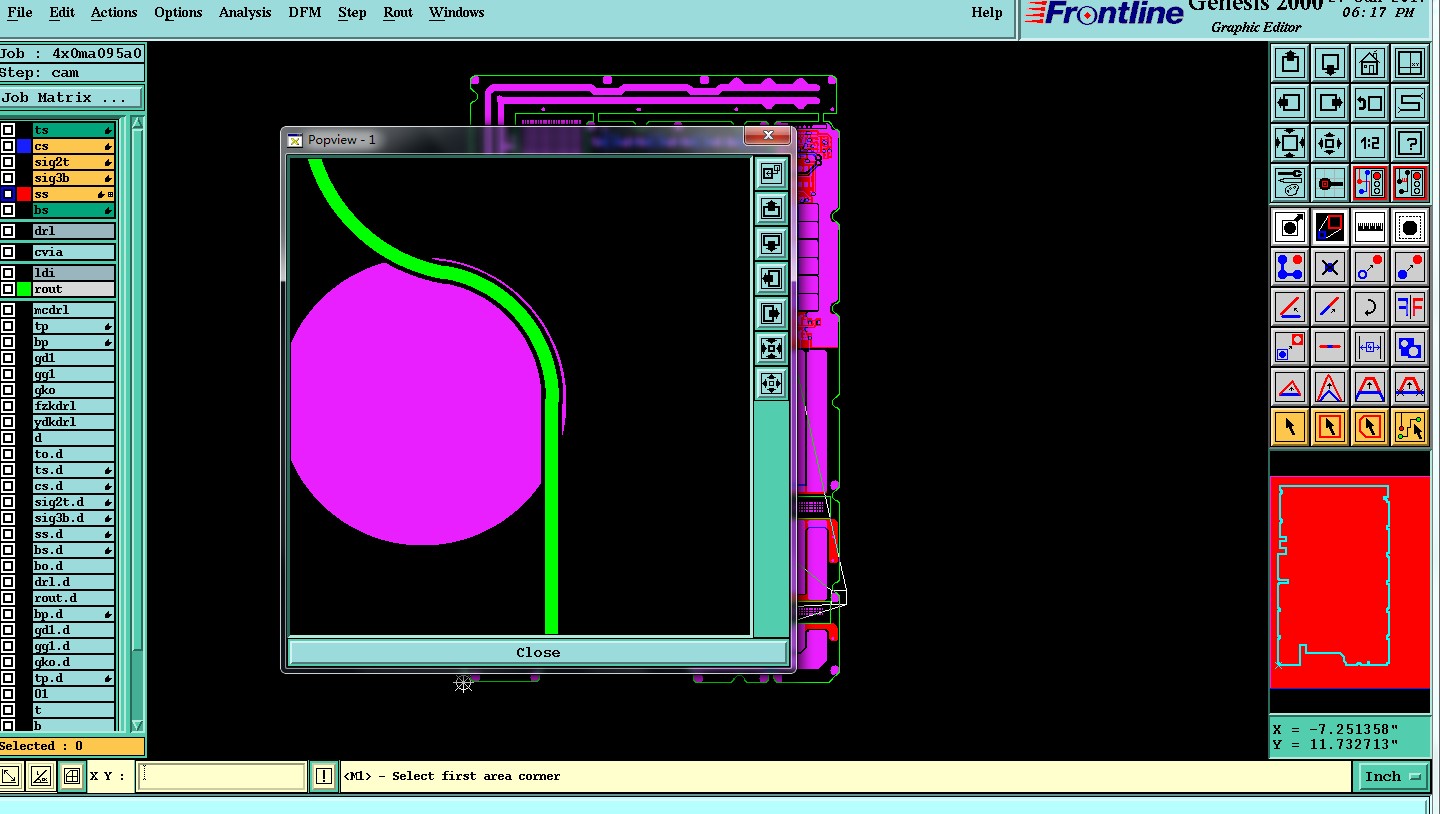Click the Popview top window-link icon
Viewport: 1440px width, 814px height.
click(771, 173)
